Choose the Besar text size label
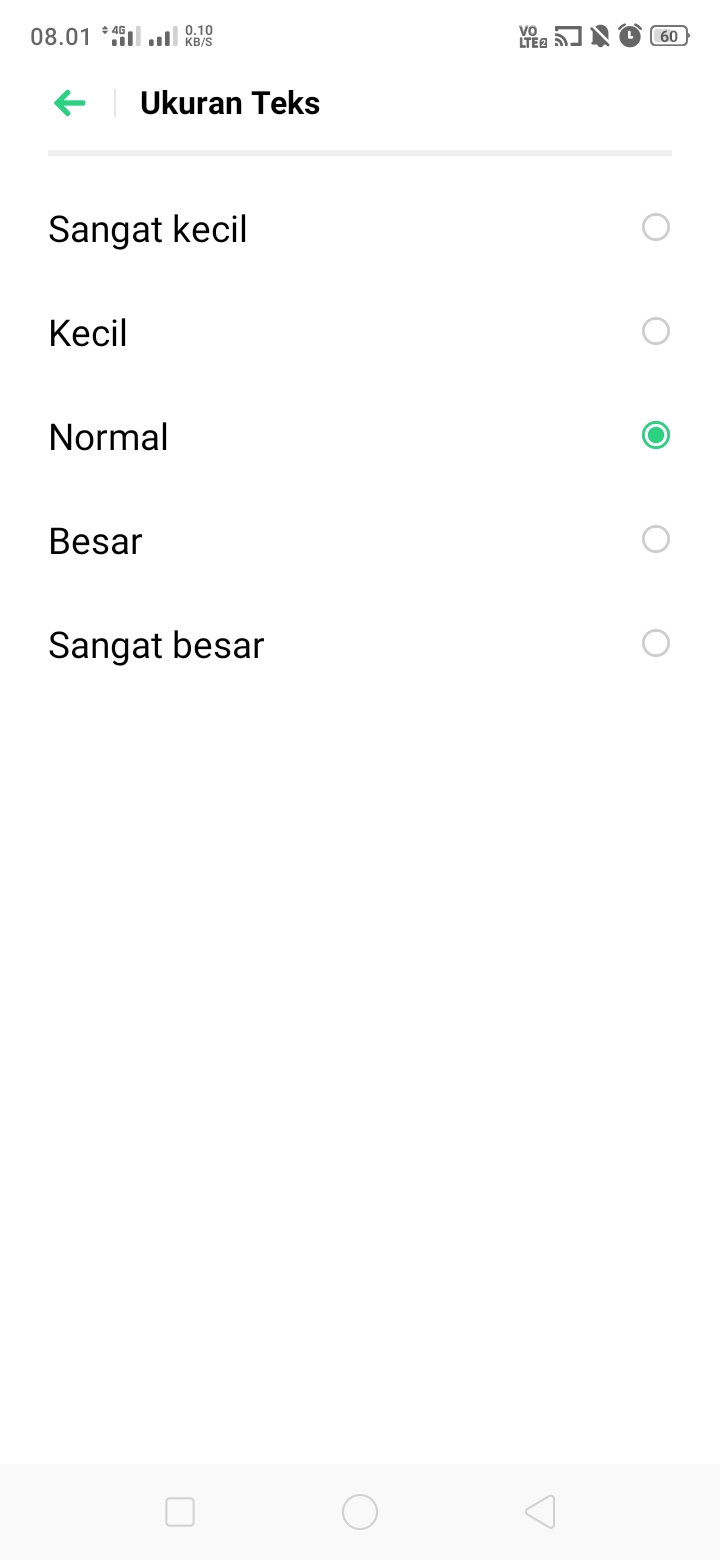Viewport: 720px width, 1560px height. (96, 542)
